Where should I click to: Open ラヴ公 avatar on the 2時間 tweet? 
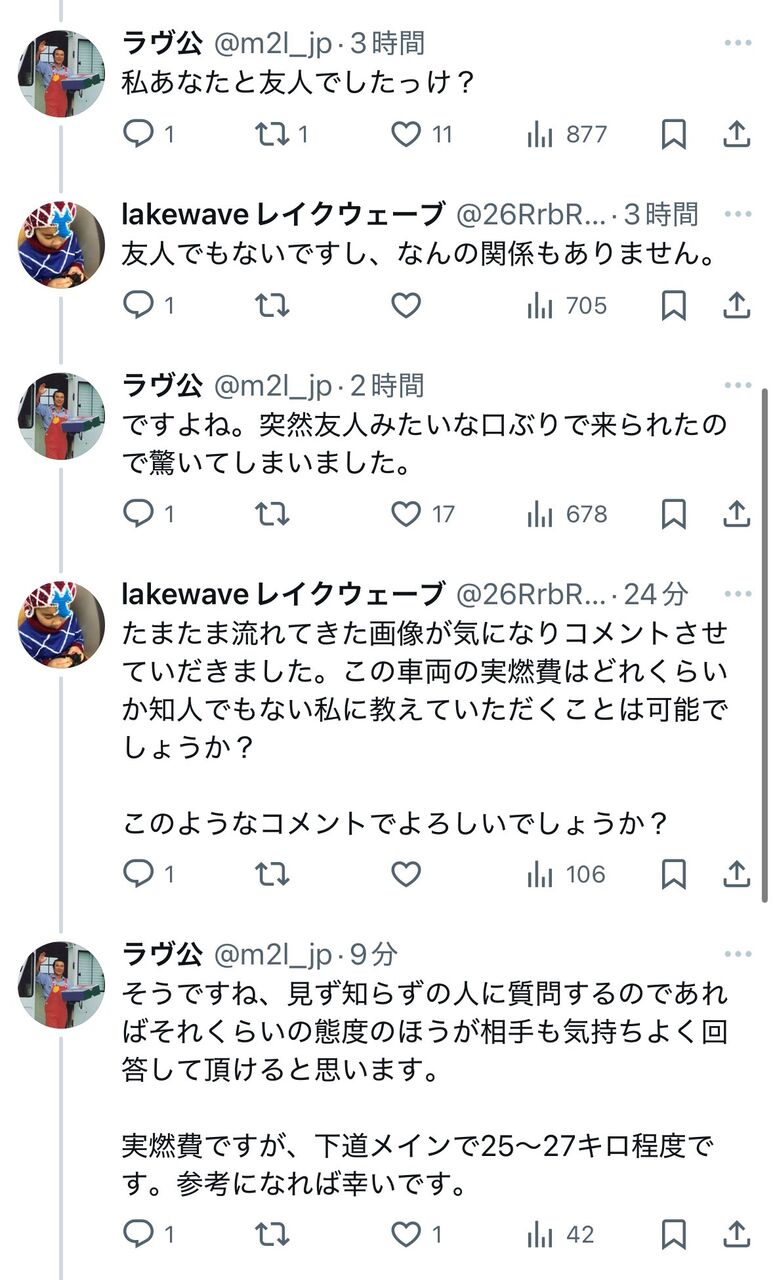pyautogui.click(x=61, y=416)
